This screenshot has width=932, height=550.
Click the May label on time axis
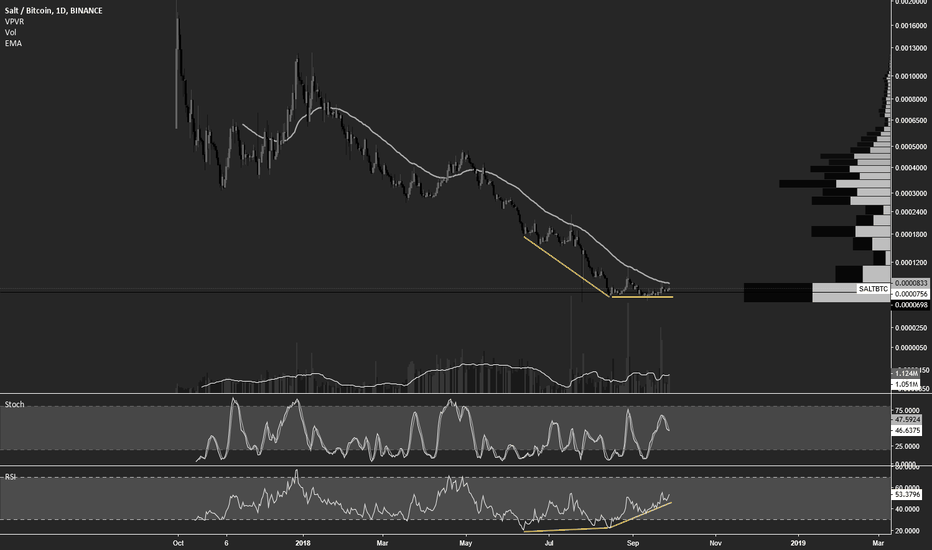click(x=466, y=543)
